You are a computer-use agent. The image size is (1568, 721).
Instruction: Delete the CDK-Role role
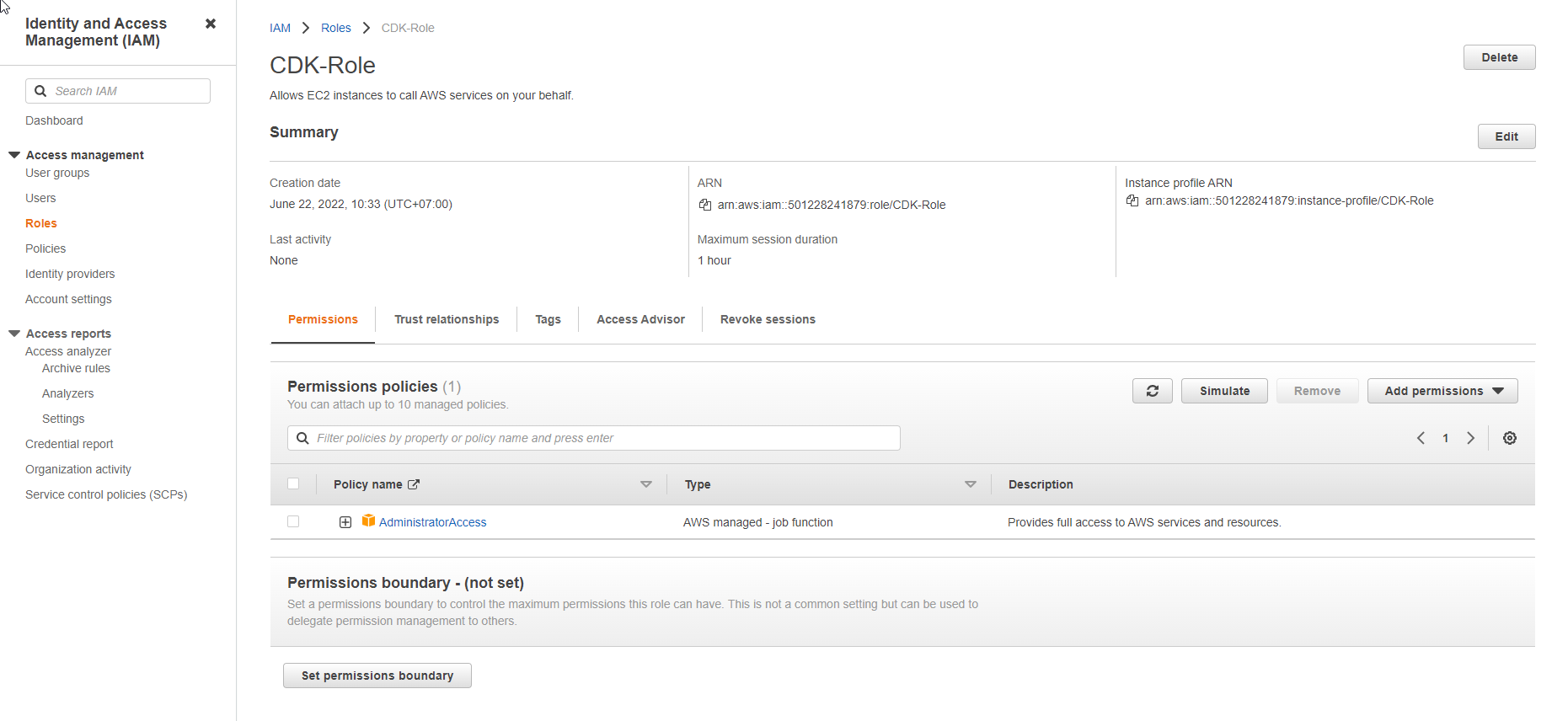(1500, 57)
